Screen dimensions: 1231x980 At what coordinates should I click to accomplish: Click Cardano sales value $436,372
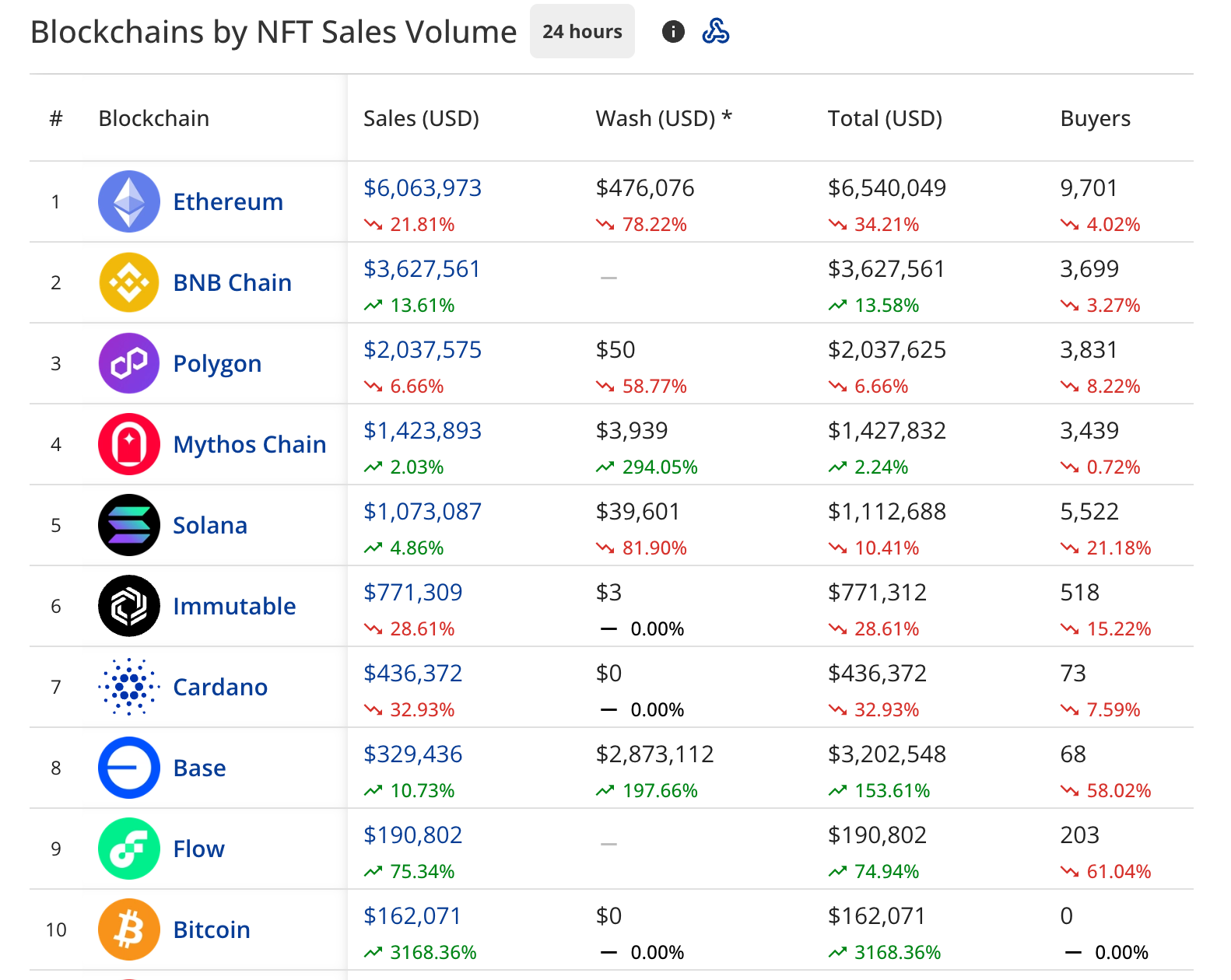click(413, 673)
